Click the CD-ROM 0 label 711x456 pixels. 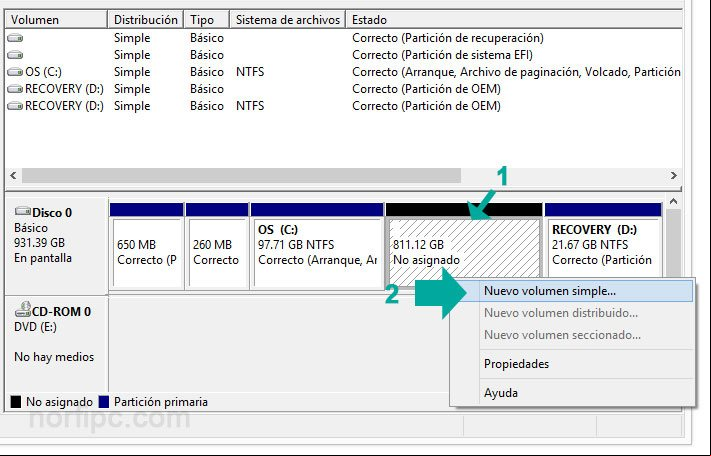(61, 312)
